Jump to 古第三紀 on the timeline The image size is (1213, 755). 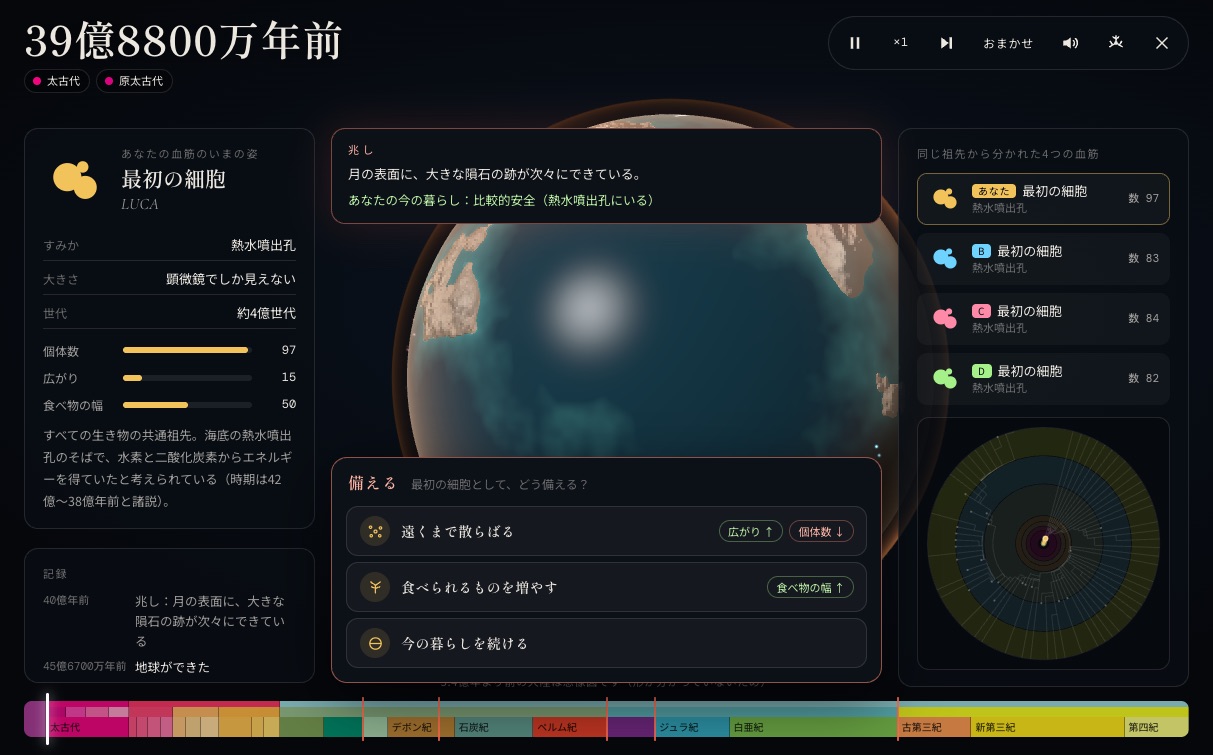click(x=934, y=727)
